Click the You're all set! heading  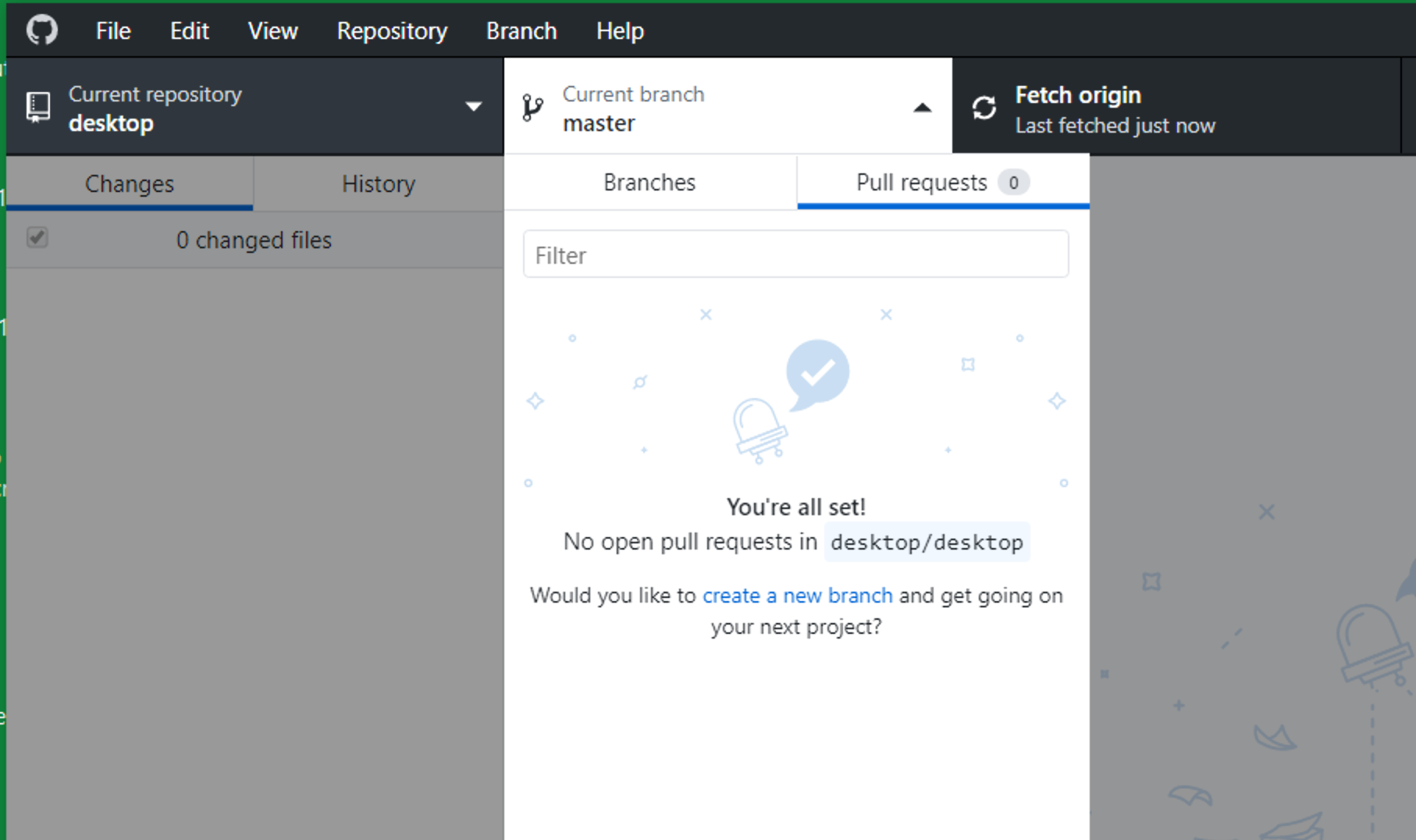[796, 507]
